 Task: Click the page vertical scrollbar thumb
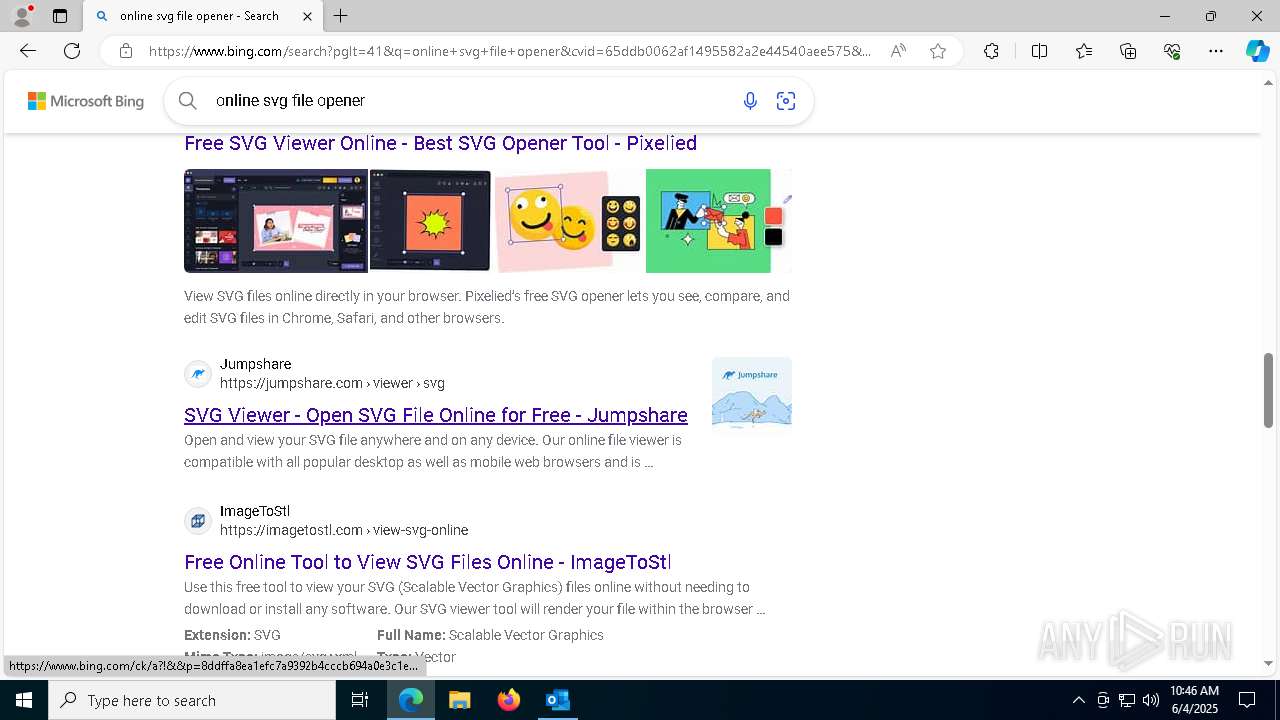coord(1268,390)
